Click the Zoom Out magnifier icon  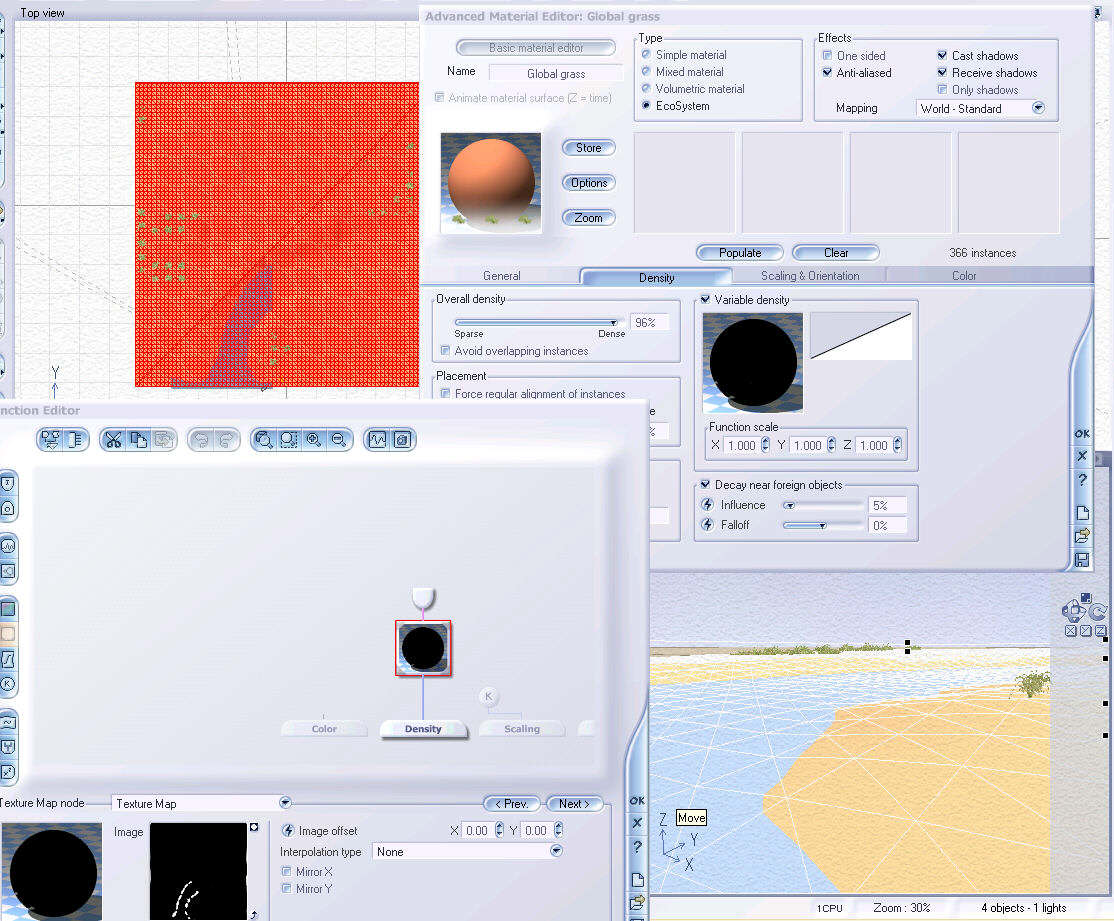[x=339, y=439]
